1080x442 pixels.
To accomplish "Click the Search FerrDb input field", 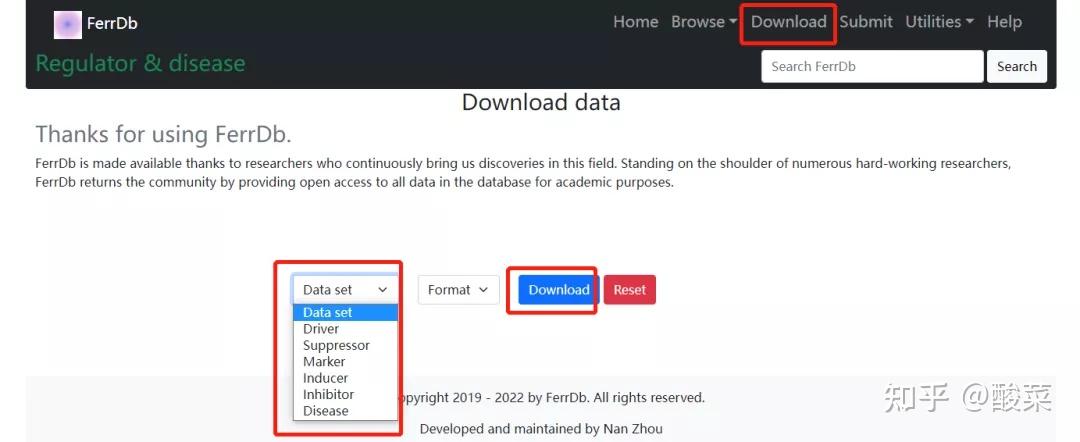I will [x=872, y=66].
